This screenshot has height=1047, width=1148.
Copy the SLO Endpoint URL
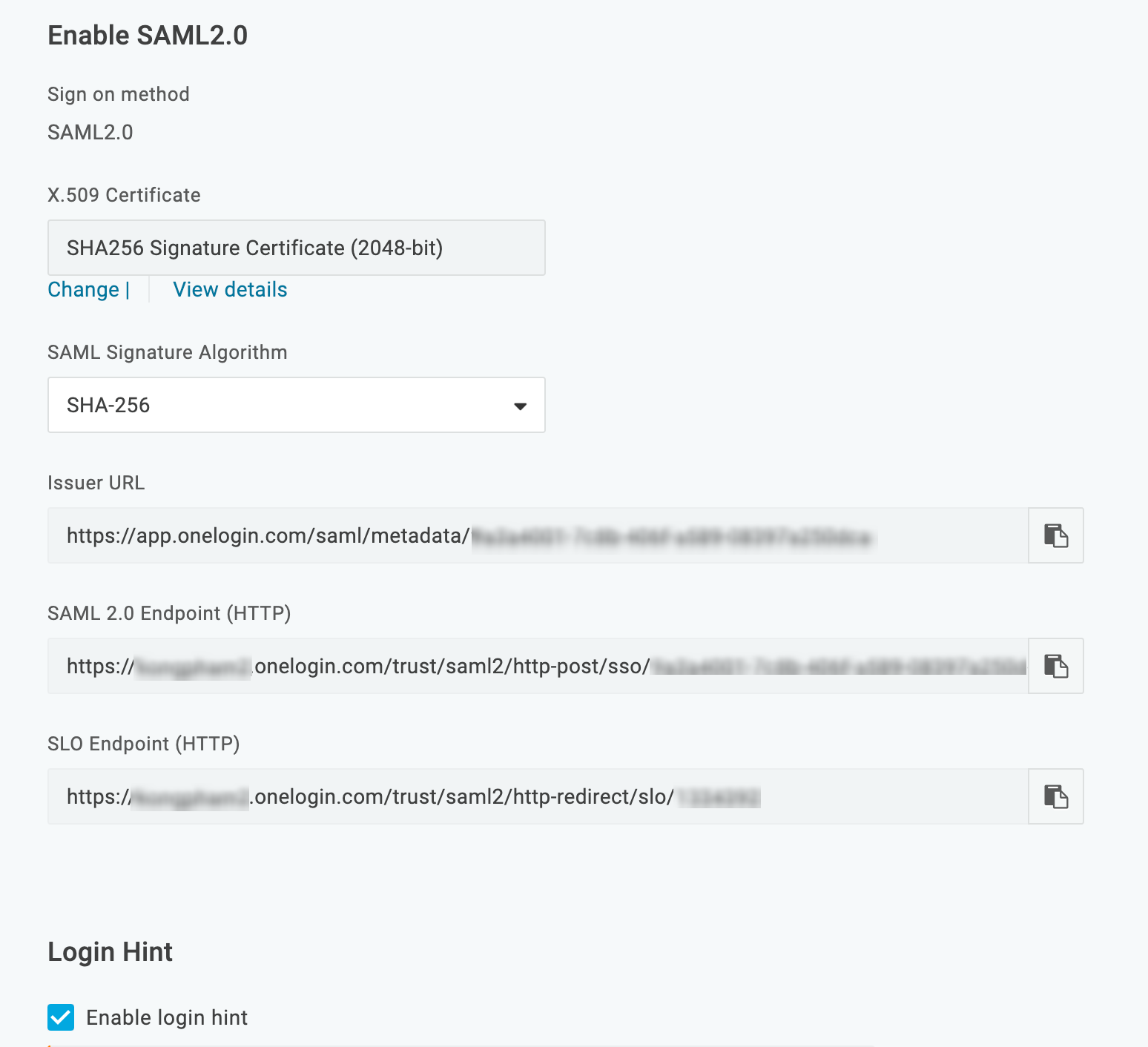(x=1055, y=796)
